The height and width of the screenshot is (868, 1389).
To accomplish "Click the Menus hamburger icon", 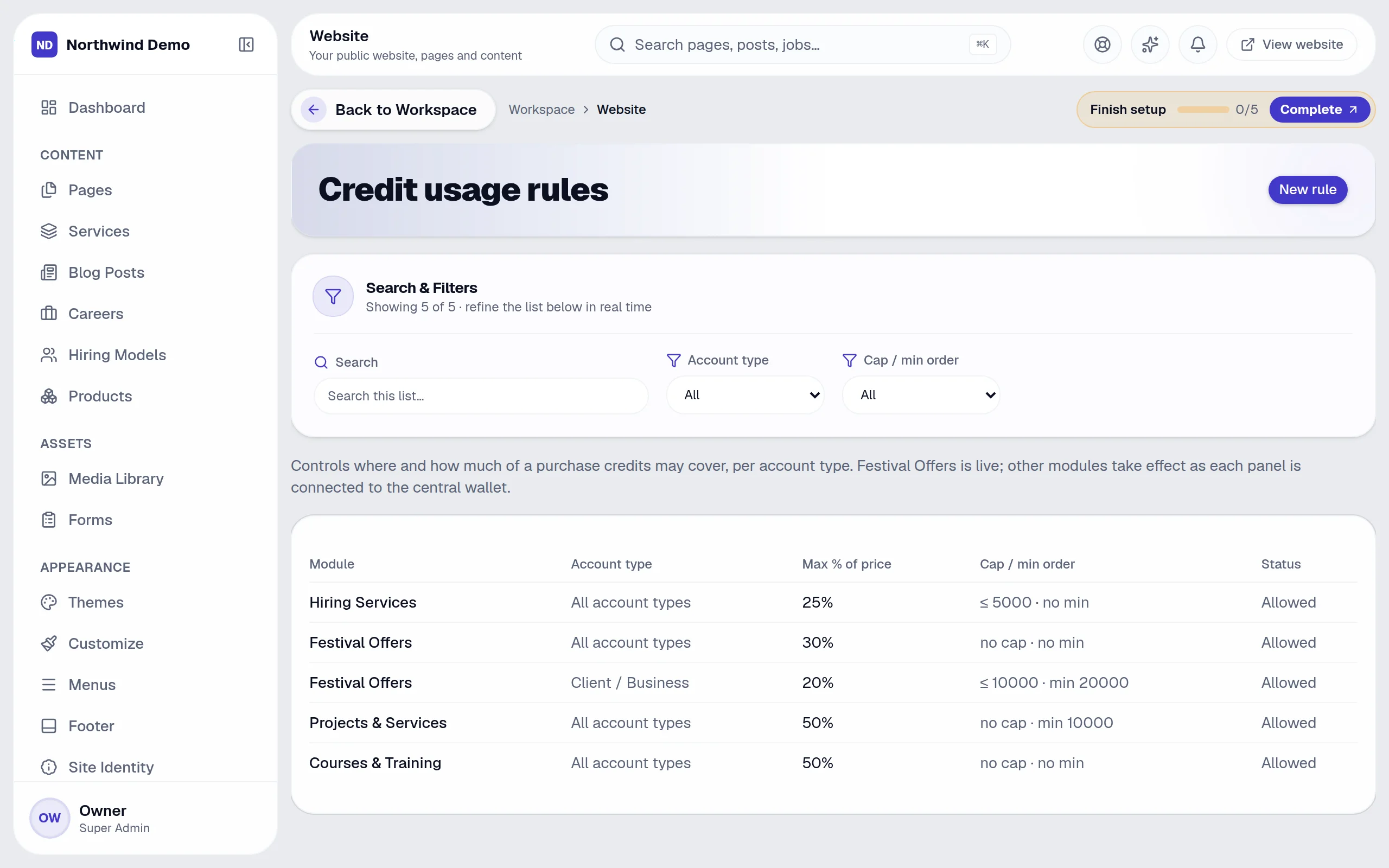I will [x=49, y=685].
